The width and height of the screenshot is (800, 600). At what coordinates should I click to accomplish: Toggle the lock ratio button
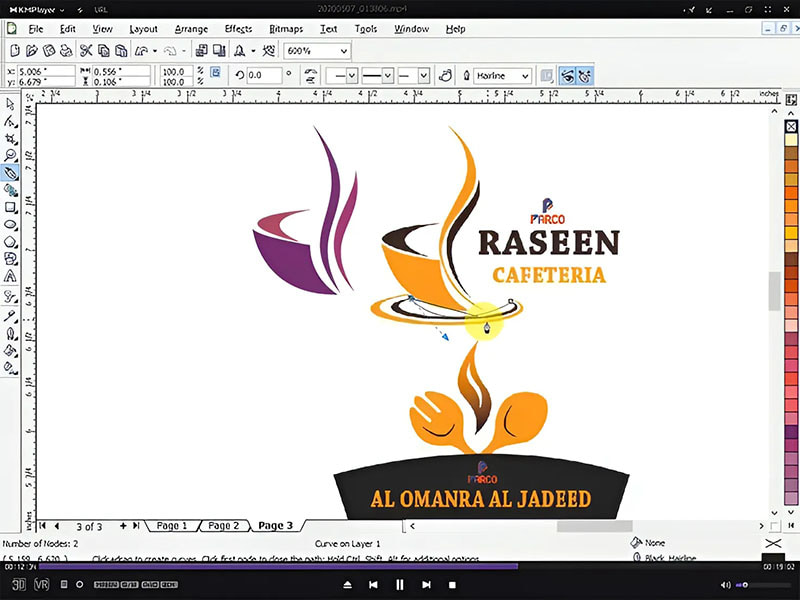(215, 72)
